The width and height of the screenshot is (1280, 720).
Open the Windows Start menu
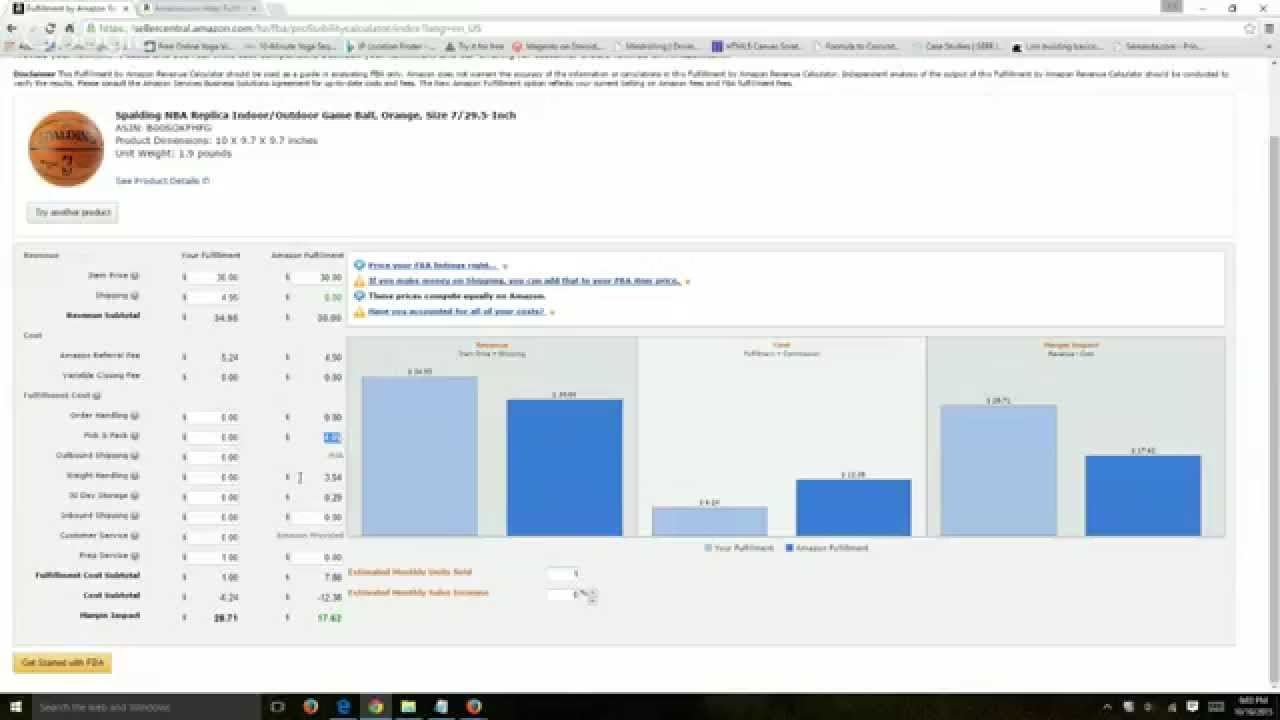coord(17,706)
